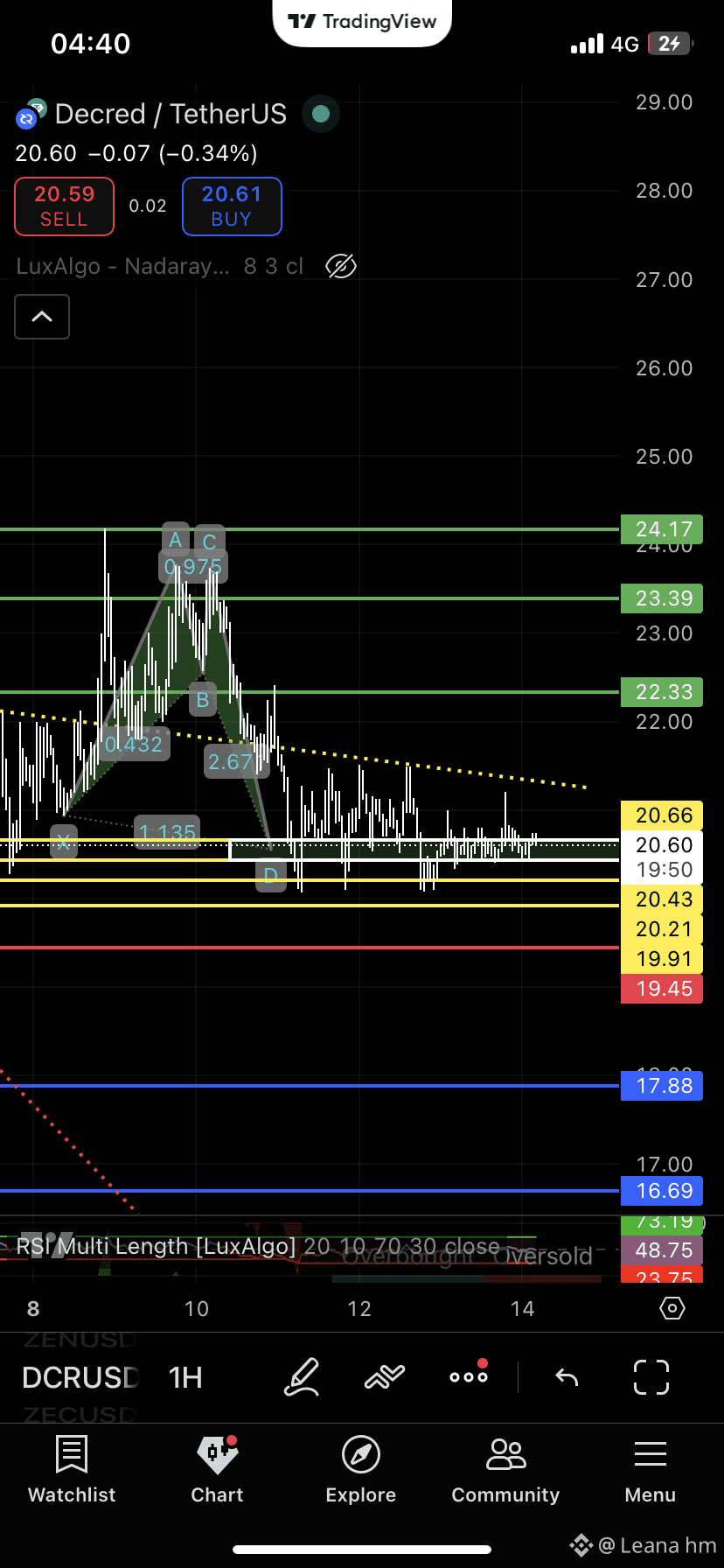
Task: Switch to the Community tab
Action: coord(505,1470)
